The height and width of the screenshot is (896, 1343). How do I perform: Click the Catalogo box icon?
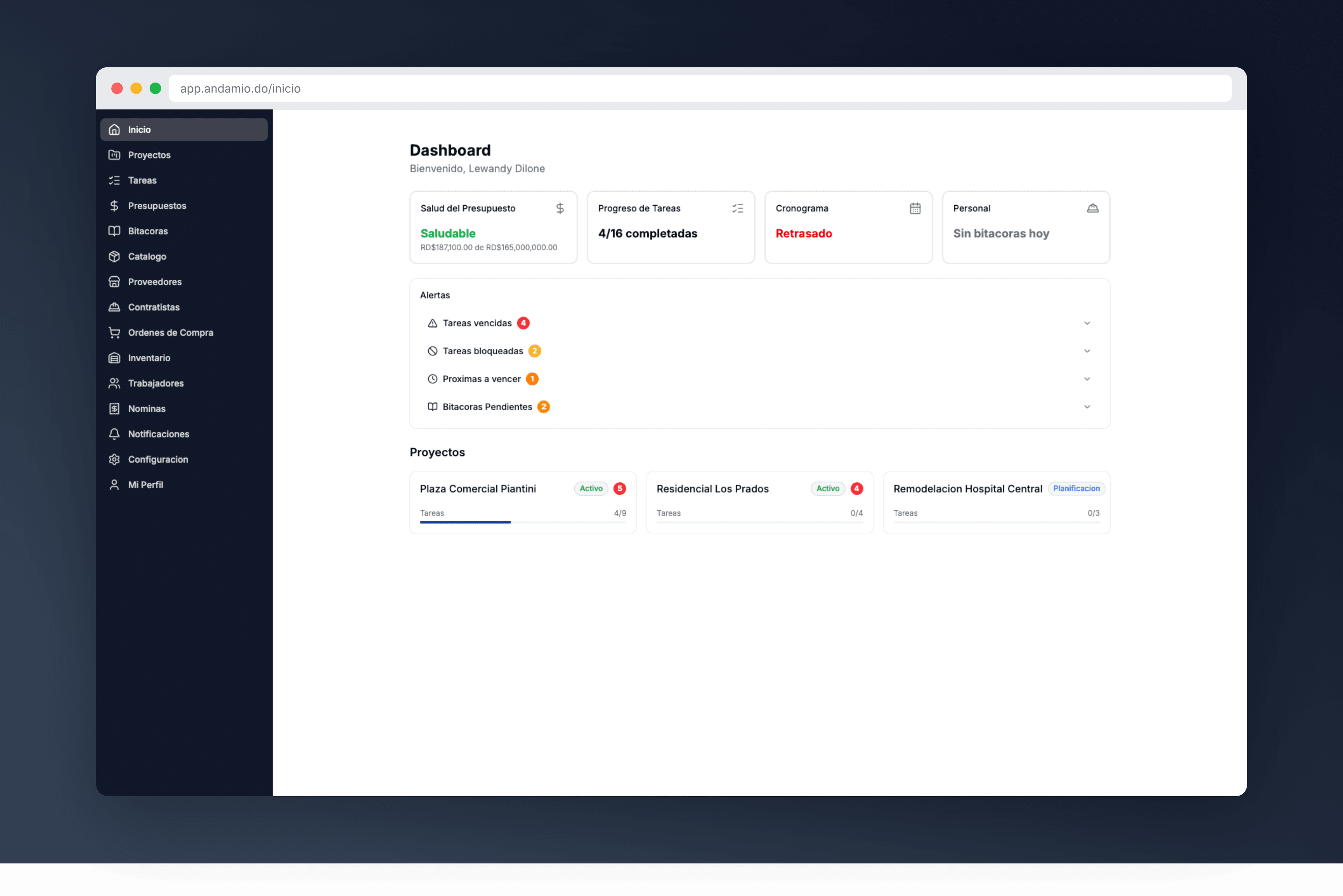pos(114,257)
